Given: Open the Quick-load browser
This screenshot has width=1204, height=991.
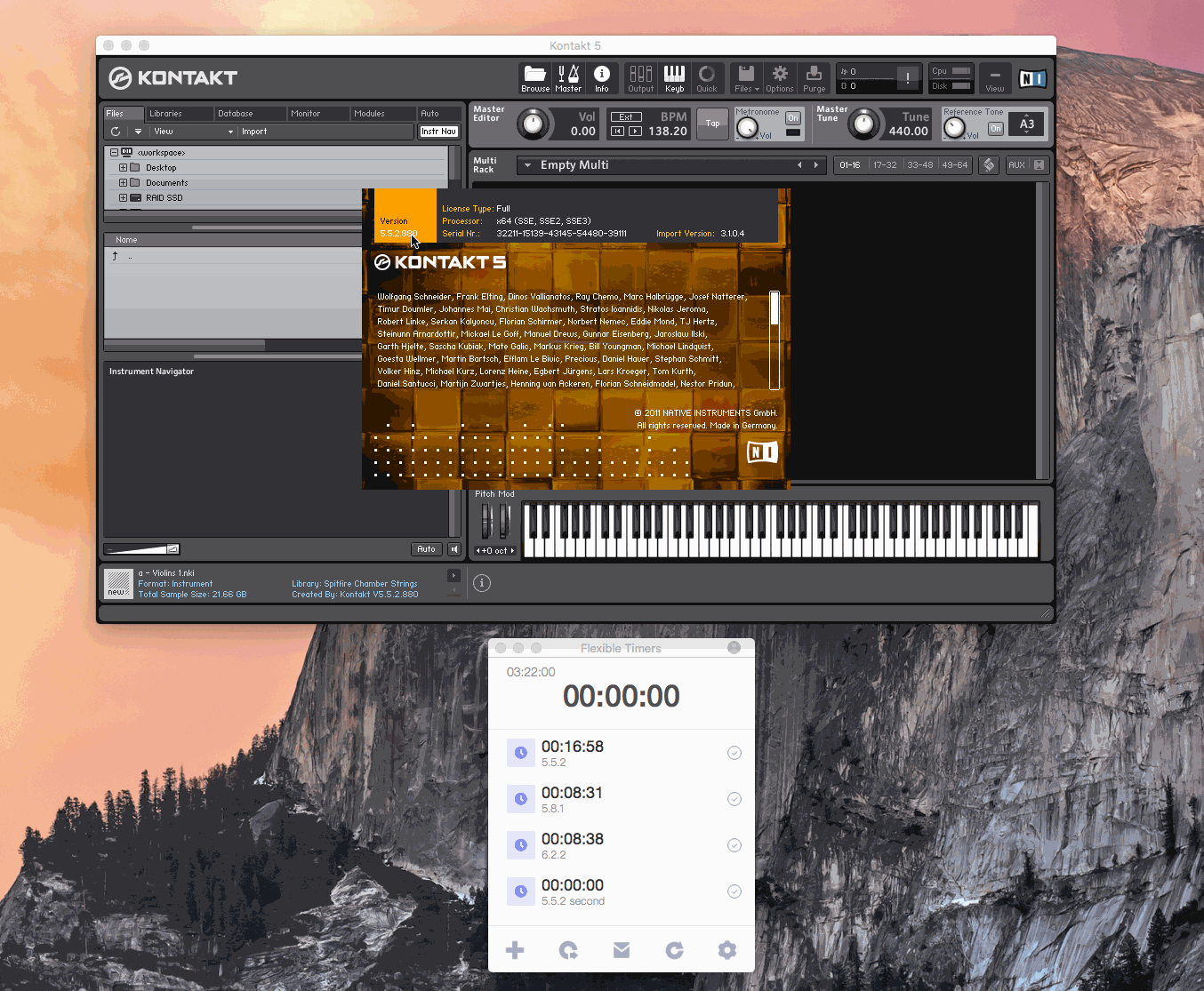Looking at the screenshot, I should [x=707, y=78].
